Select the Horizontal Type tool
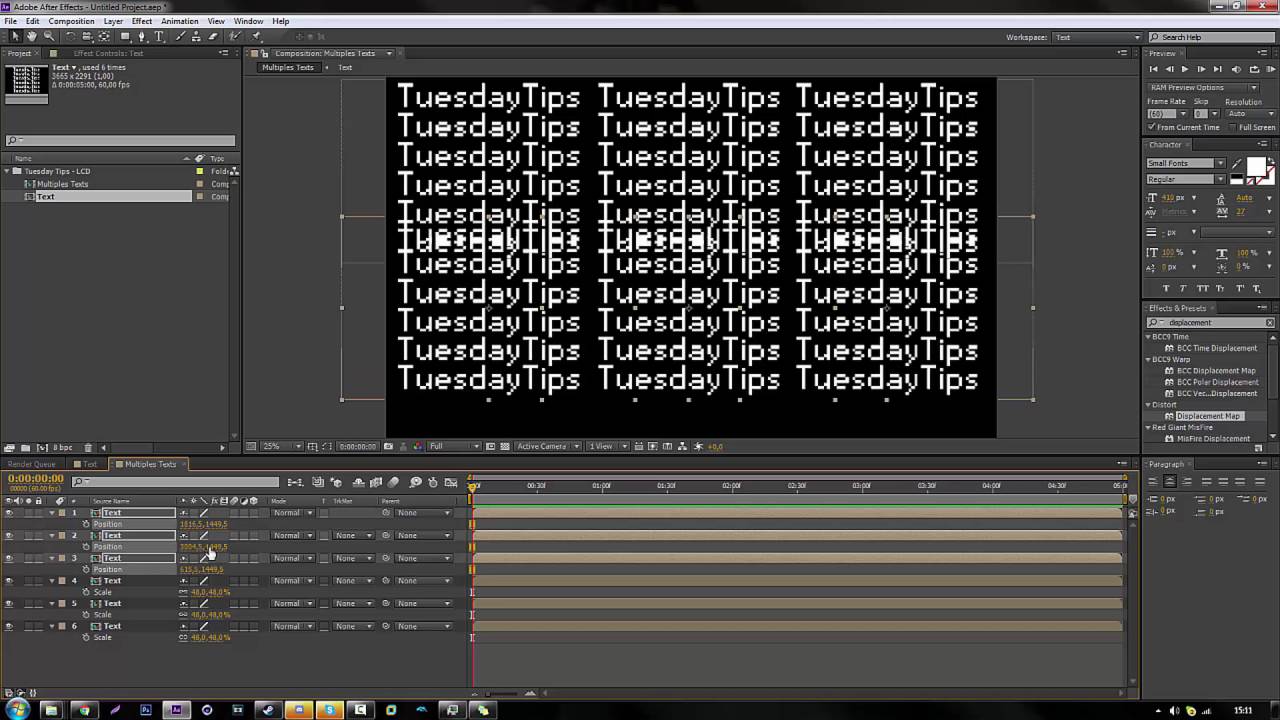This screenshot has height=720, width=1280. tap(159, 36)
